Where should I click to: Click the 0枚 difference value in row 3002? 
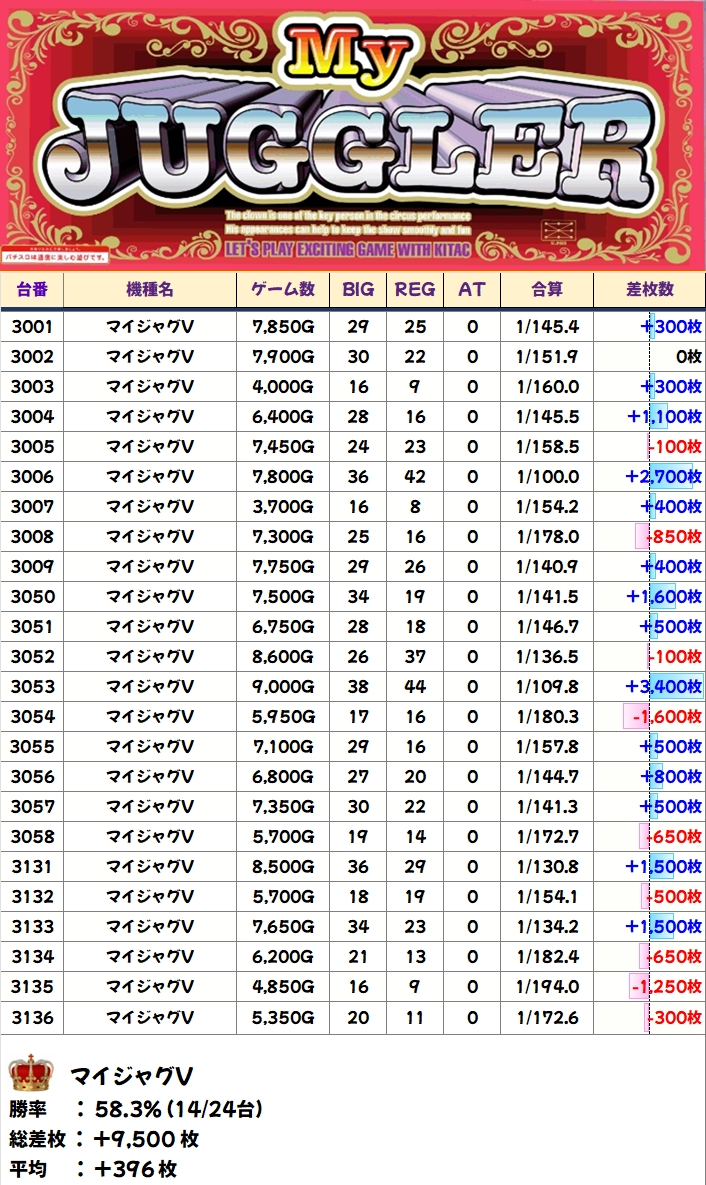pyautogui.click(x=689, y=357)
